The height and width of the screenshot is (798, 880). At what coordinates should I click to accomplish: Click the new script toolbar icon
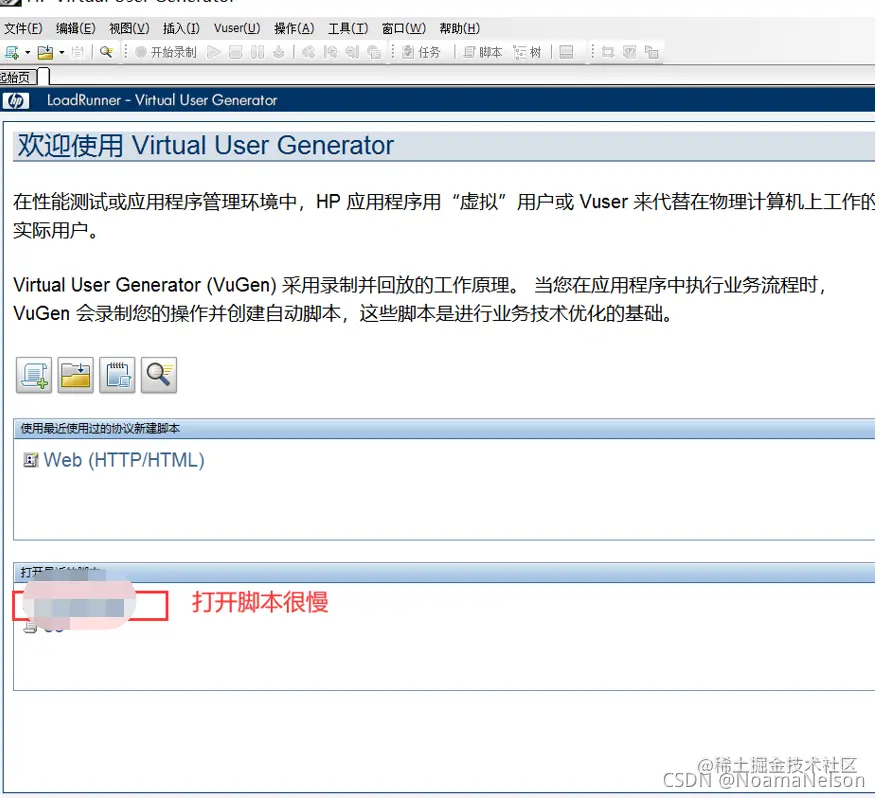point(12,53)
